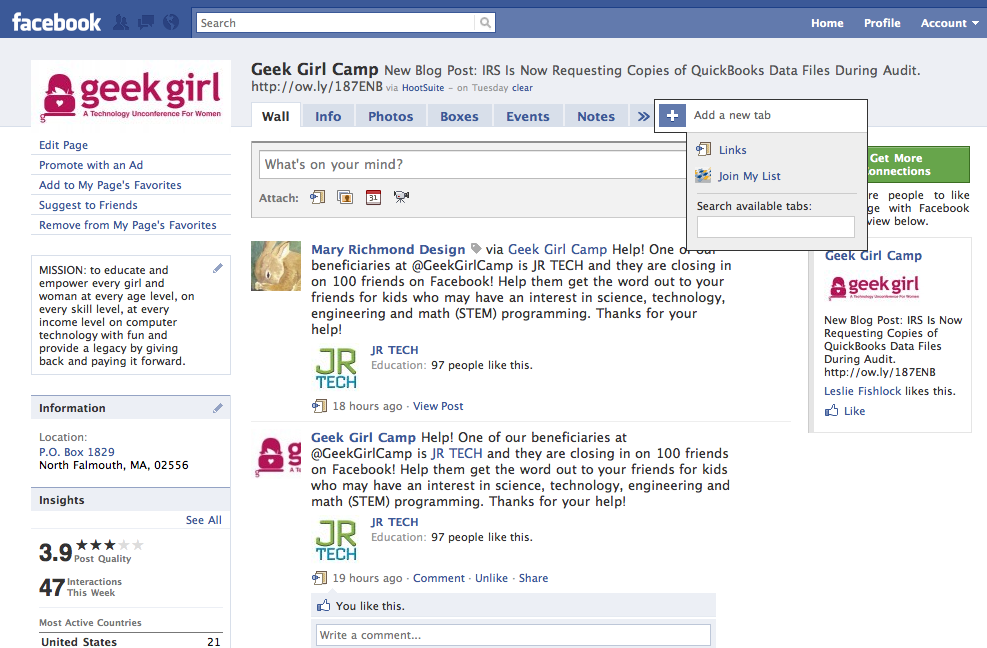Edit Information section pencil icon
This screenshot has height=648, width=987.
pyautogui.click(x=218, y=408)
